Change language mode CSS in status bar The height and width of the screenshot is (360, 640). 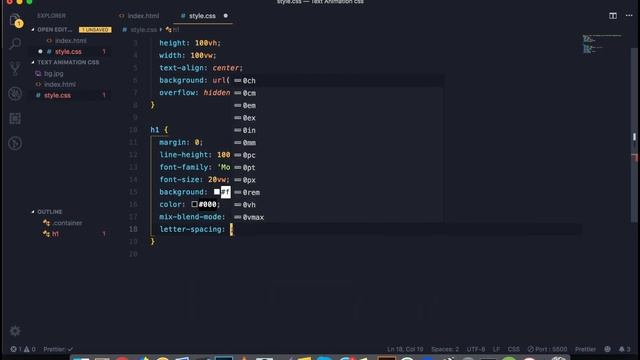pyautogui.click(x=513, y=349)
